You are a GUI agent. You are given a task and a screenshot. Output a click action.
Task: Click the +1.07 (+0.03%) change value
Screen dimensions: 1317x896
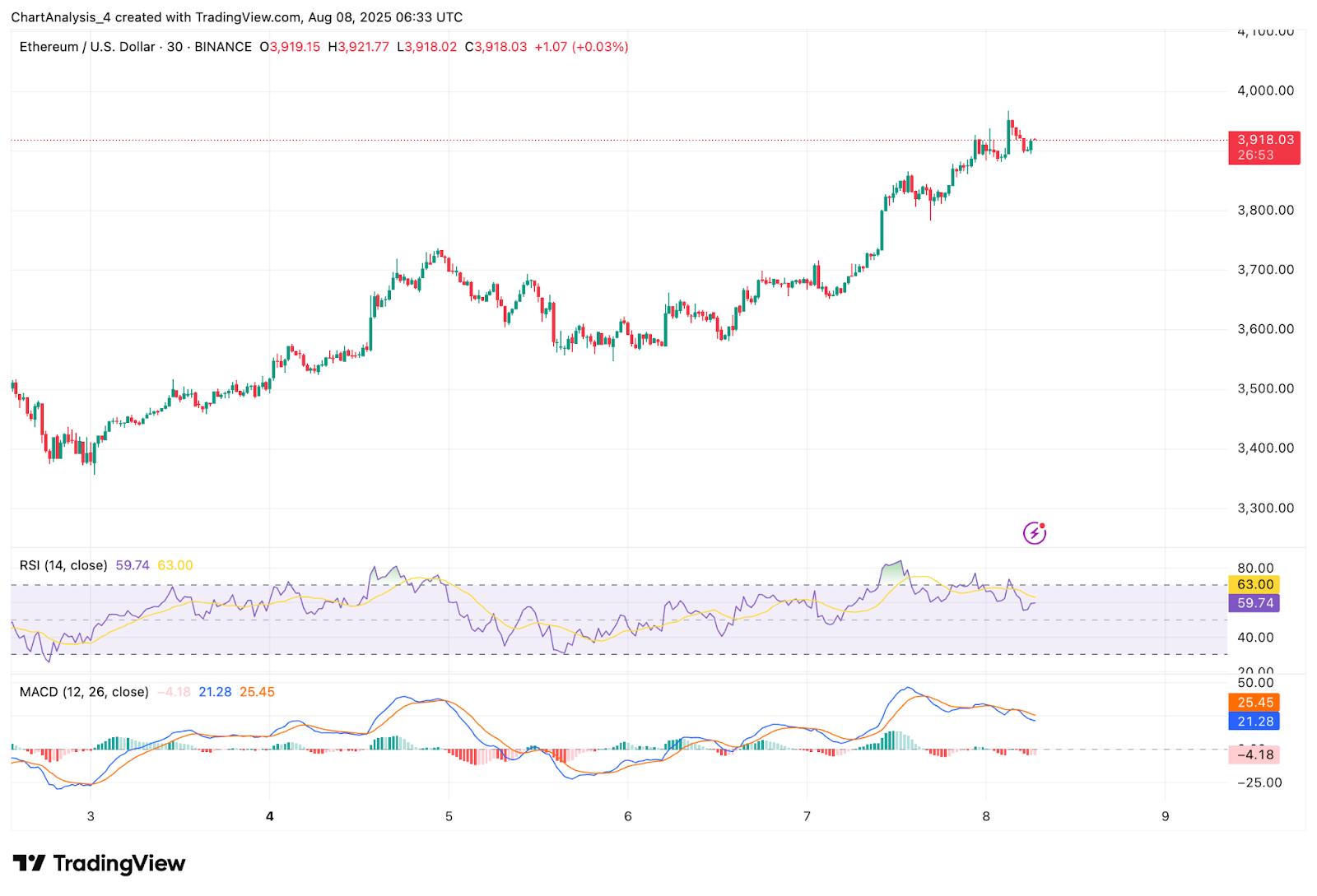[581, 47]
